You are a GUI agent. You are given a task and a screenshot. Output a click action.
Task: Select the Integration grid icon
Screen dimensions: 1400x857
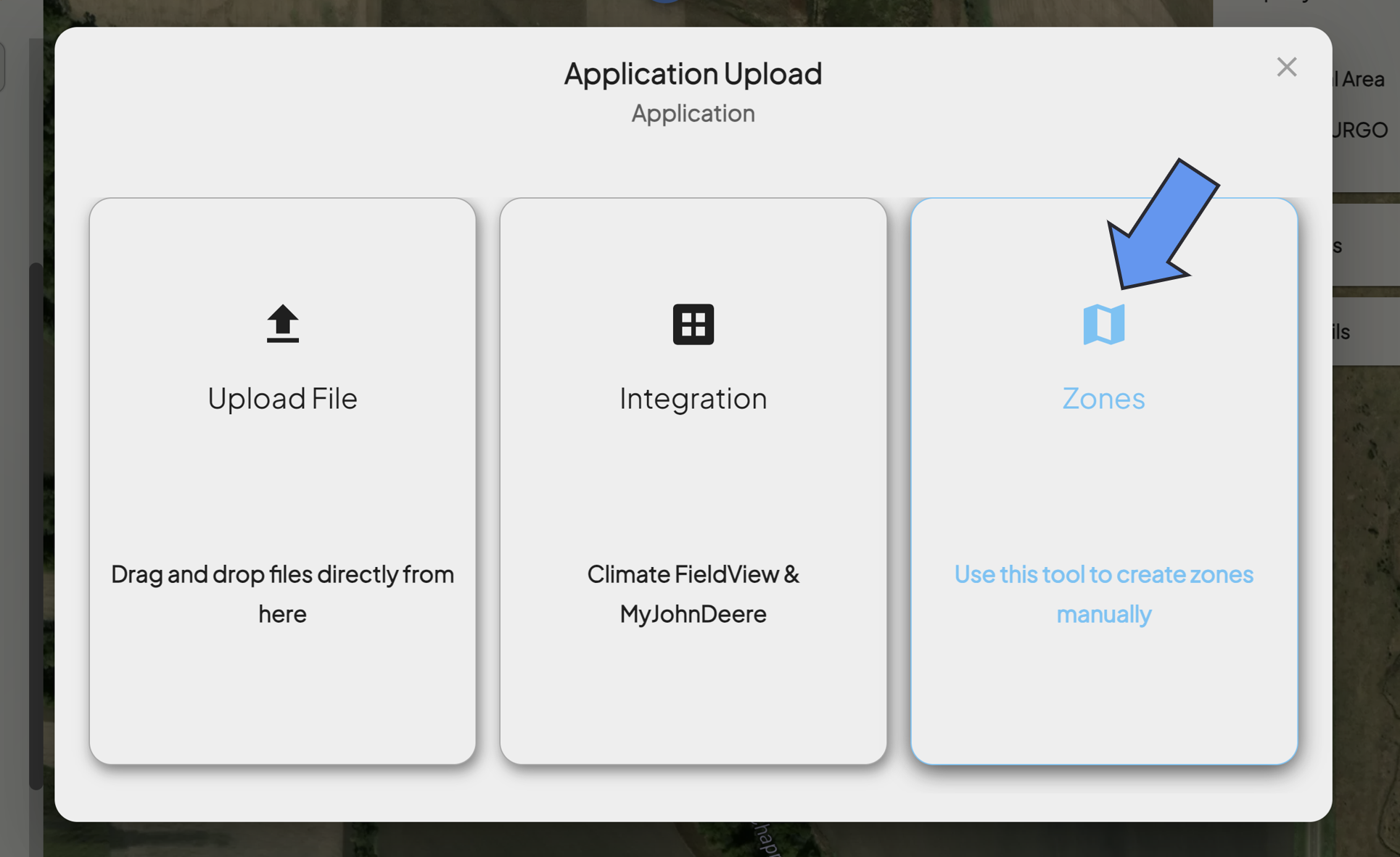[x=693, y=324]
